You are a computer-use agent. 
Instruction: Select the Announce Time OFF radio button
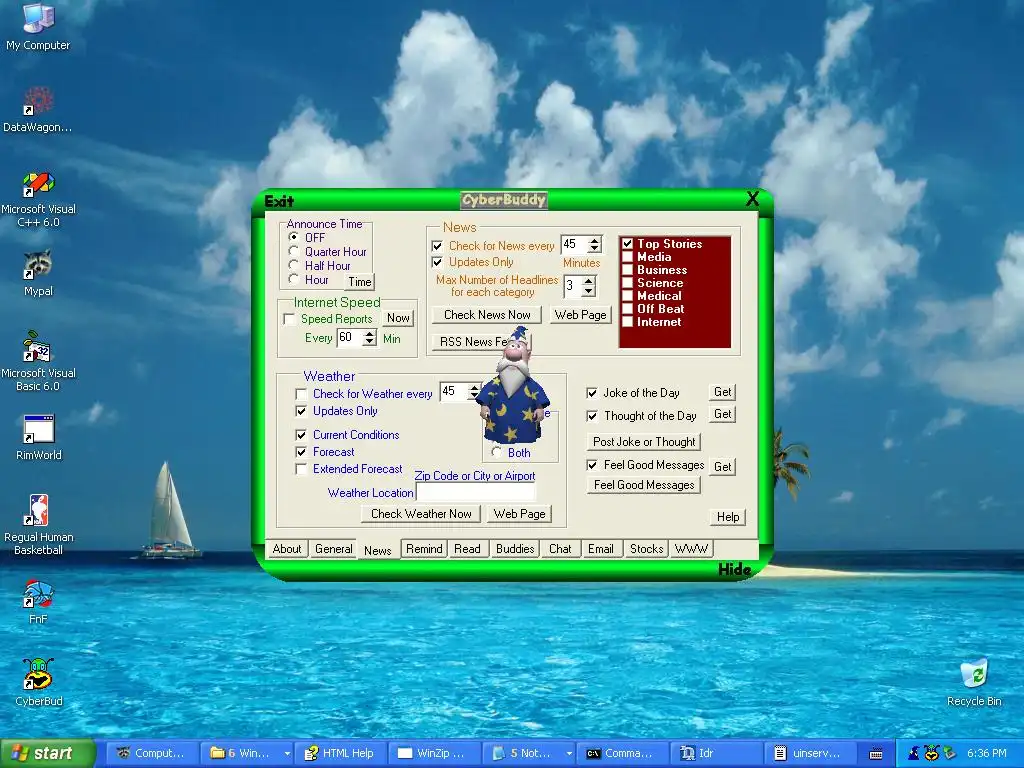point(293,237)
